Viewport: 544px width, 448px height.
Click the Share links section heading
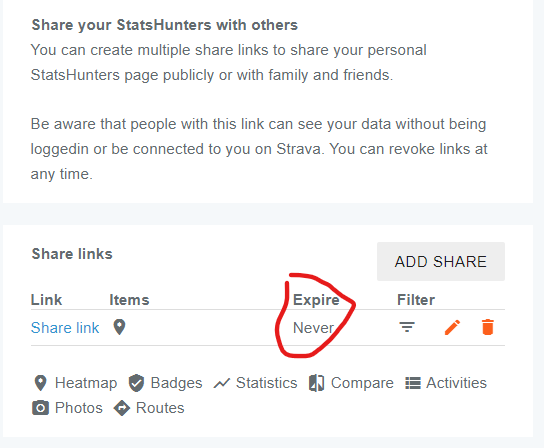72,254
